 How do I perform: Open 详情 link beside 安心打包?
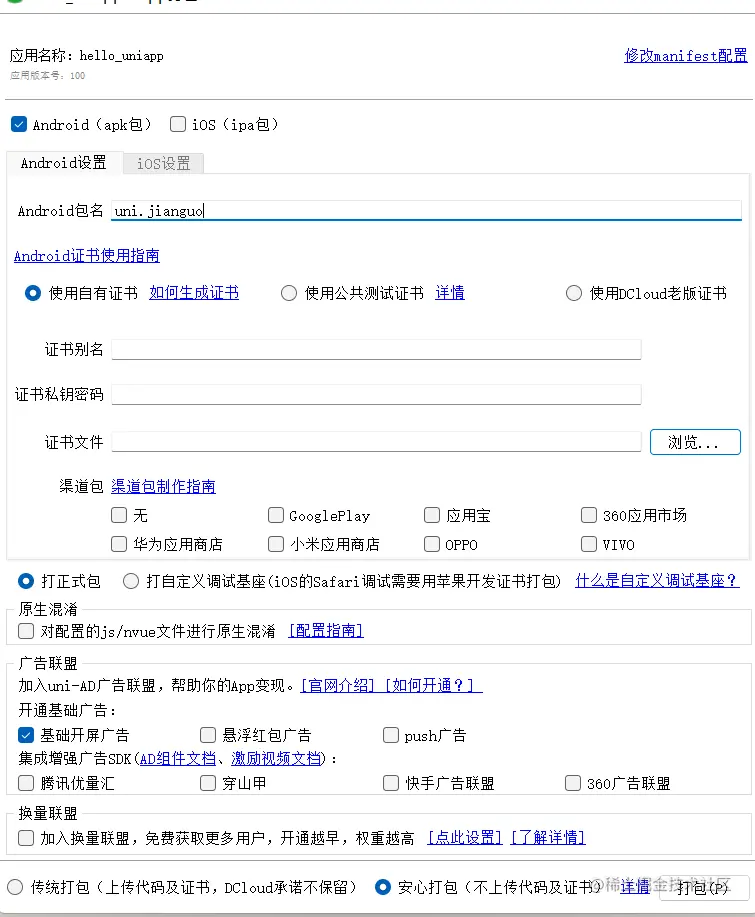point(635,887)
